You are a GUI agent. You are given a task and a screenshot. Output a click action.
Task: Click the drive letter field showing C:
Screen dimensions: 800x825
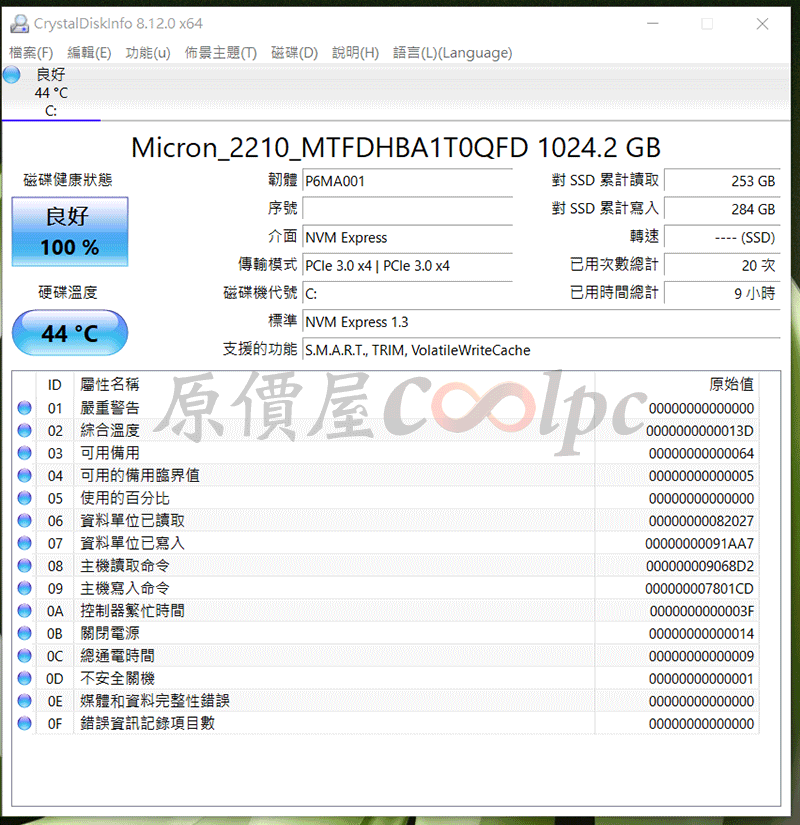point(408,294)
